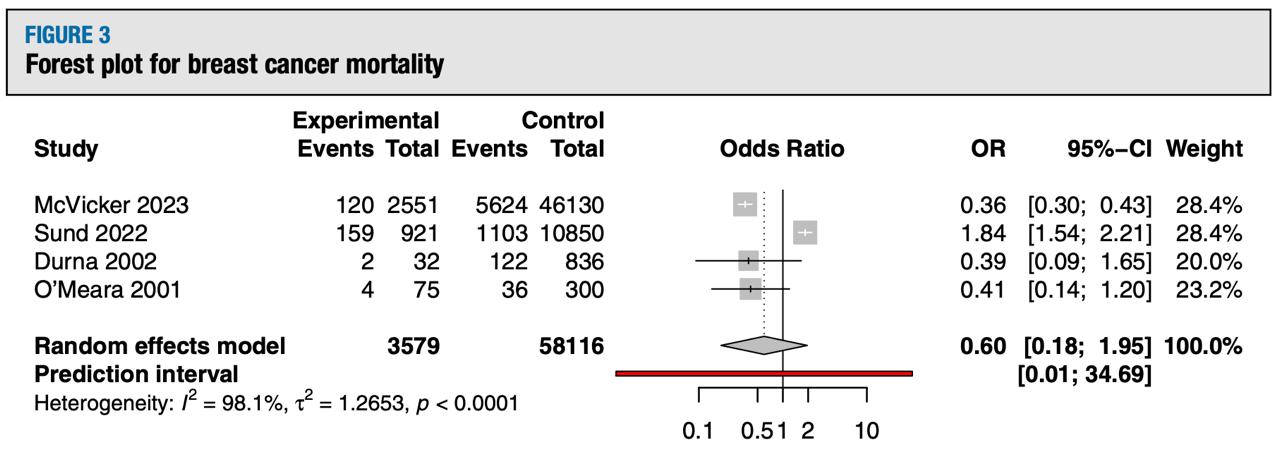Select the "McVicker 2023" study name
The width and height of the screenshot is (1280, 450).
[111, 206]
